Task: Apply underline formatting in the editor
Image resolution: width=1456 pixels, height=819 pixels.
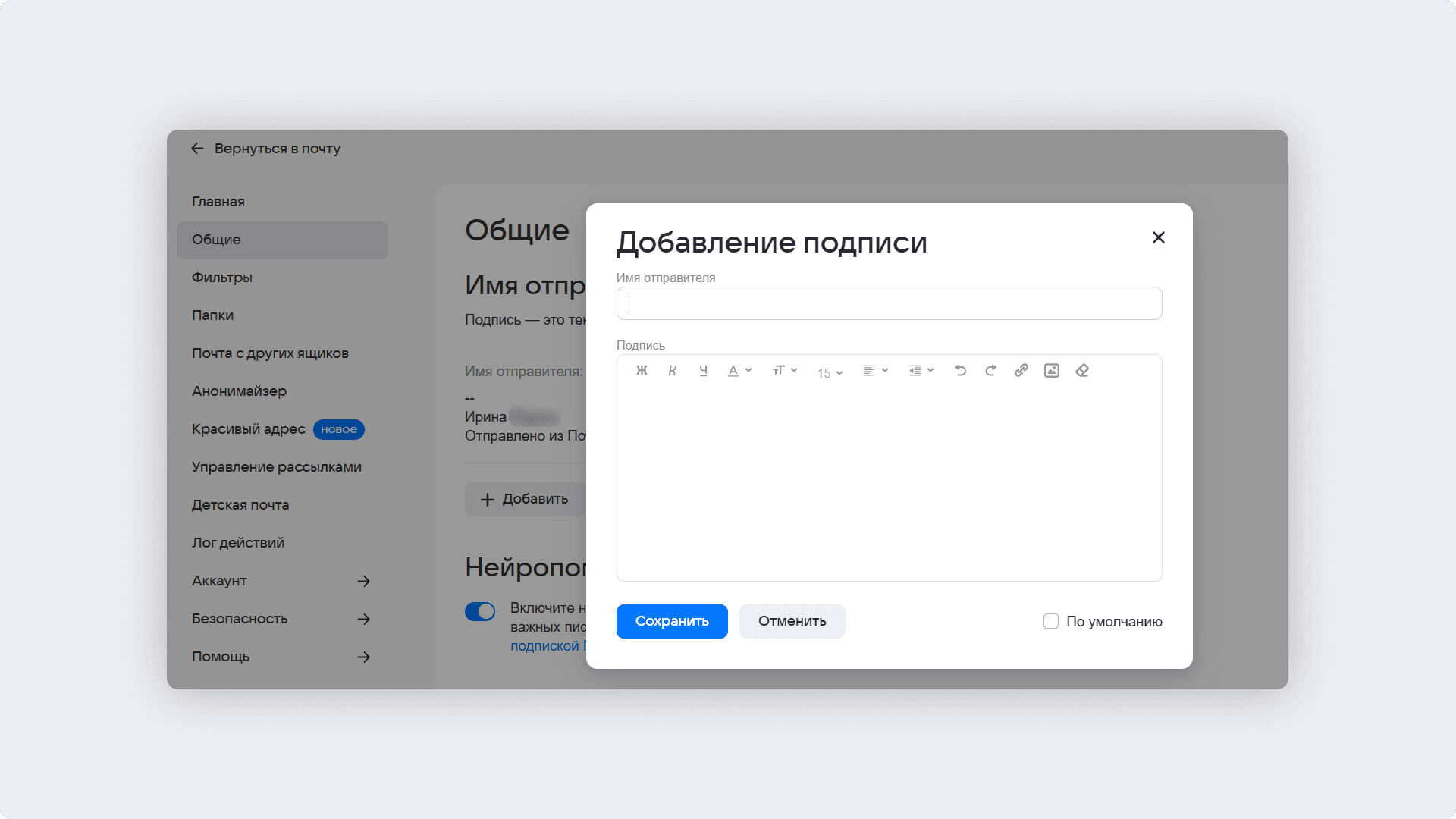Action: (x=703, y=371)
